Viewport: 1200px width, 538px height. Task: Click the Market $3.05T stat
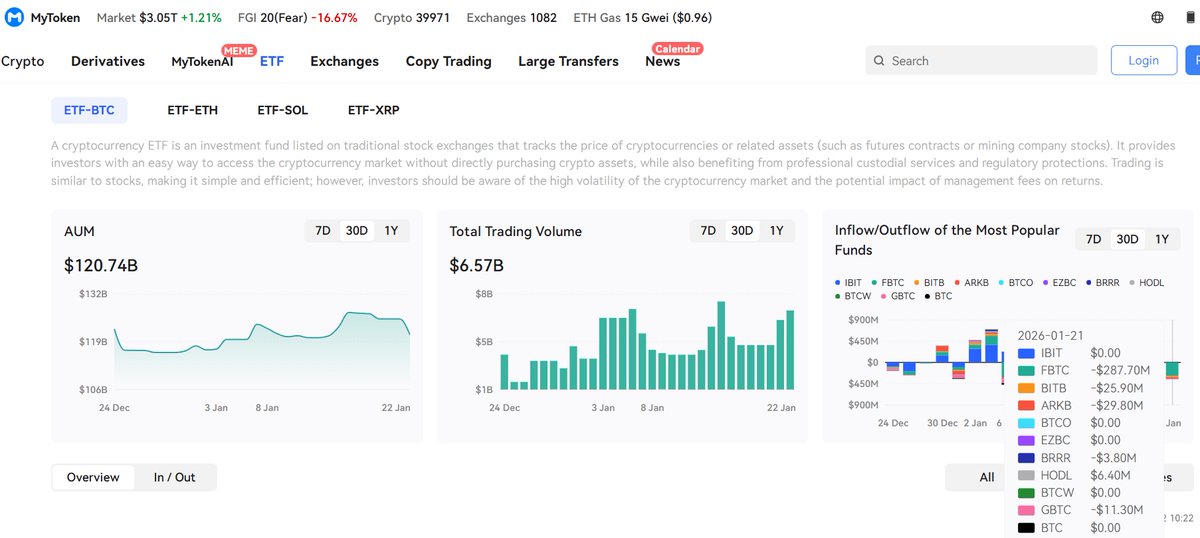click(159, 18)
